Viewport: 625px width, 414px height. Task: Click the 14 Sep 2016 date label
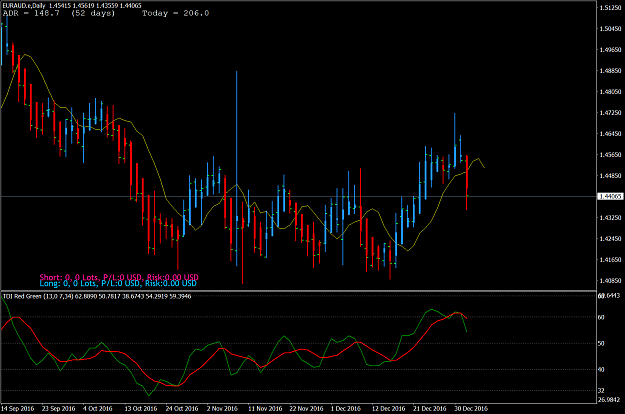click(x=18, y=408)
